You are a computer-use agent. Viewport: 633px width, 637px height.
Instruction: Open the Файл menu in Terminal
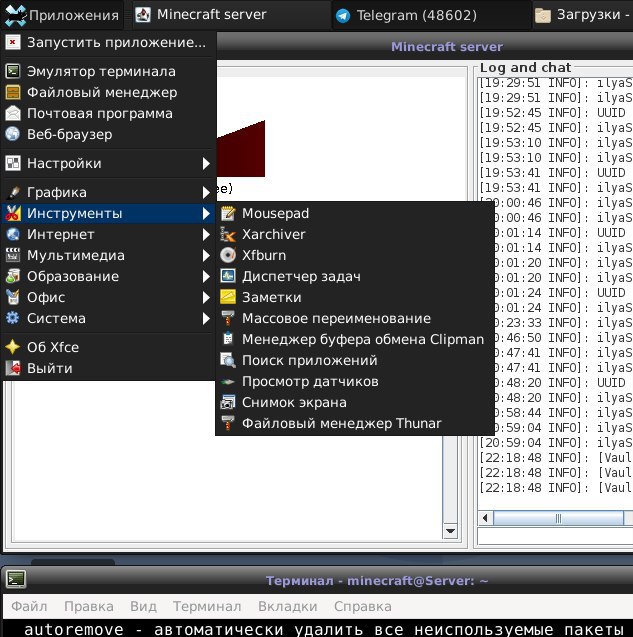(29, 607)
